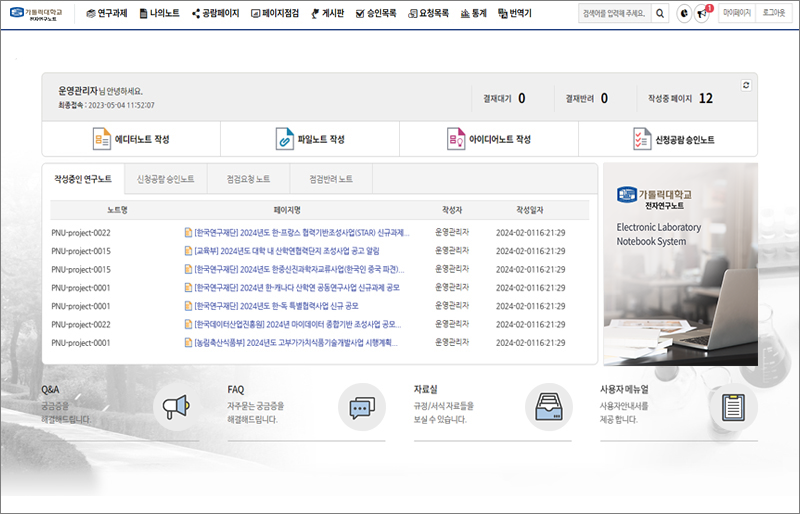
Task: Open the notifications megaphone icon in header
Action: pos(702,14)
